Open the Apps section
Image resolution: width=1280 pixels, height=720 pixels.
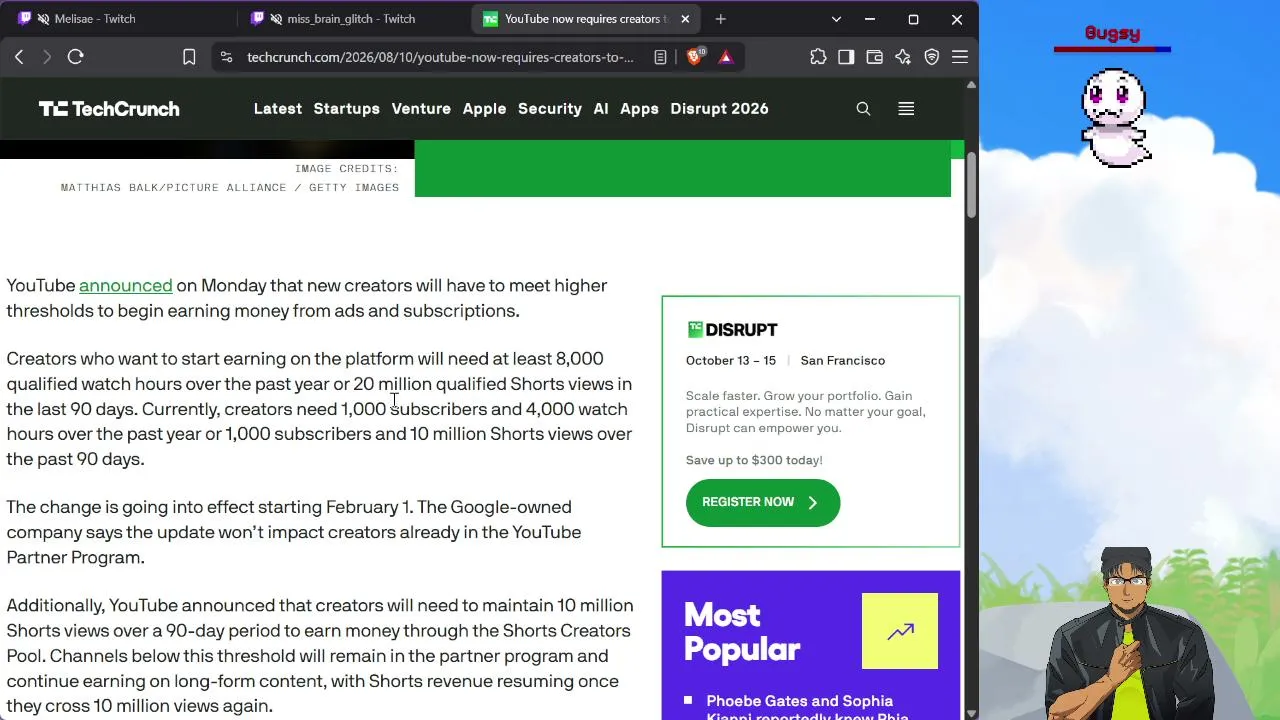point(639,109)
